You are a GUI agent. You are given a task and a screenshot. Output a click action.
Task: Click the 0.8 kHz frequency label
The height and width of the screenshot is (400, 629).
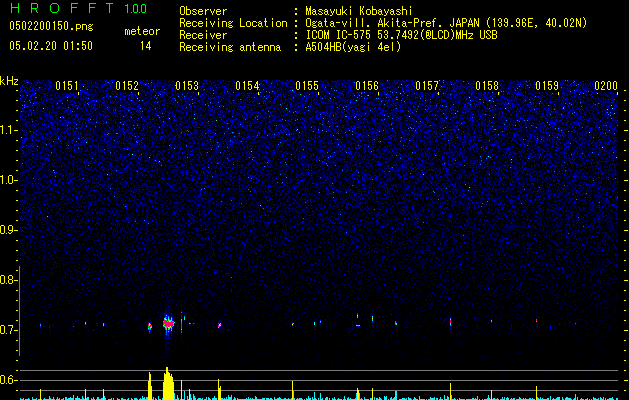[x=7, y=280]
